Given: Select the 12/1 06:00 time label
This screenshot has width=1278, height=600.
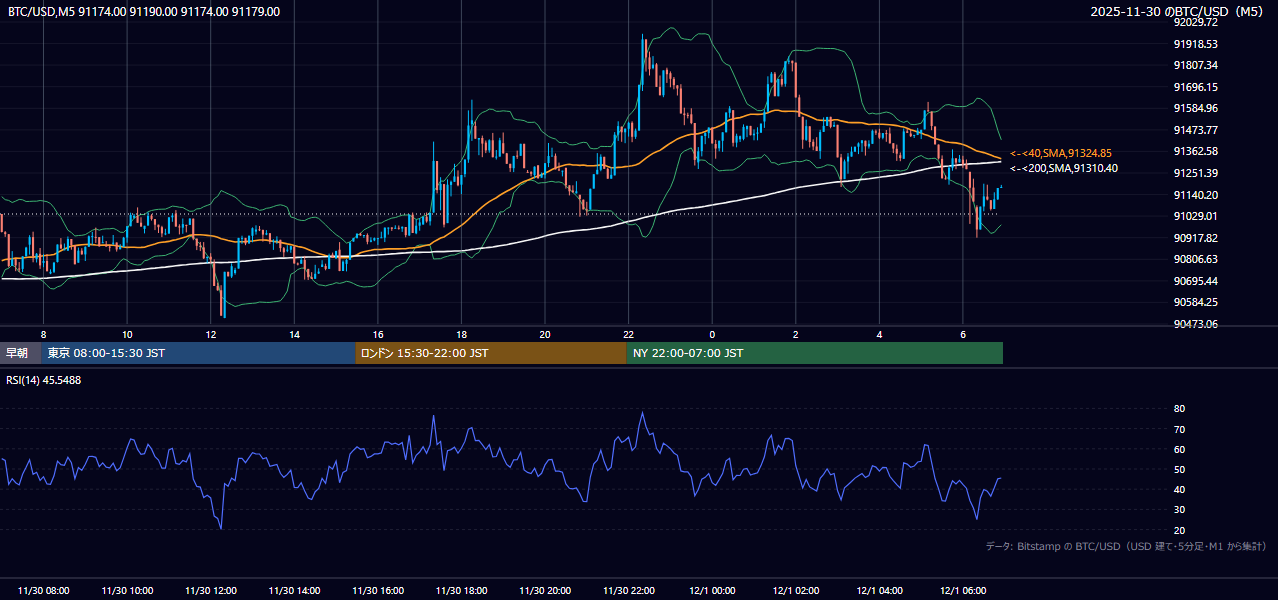Looking at the screenshot, I should click(962, 591).
